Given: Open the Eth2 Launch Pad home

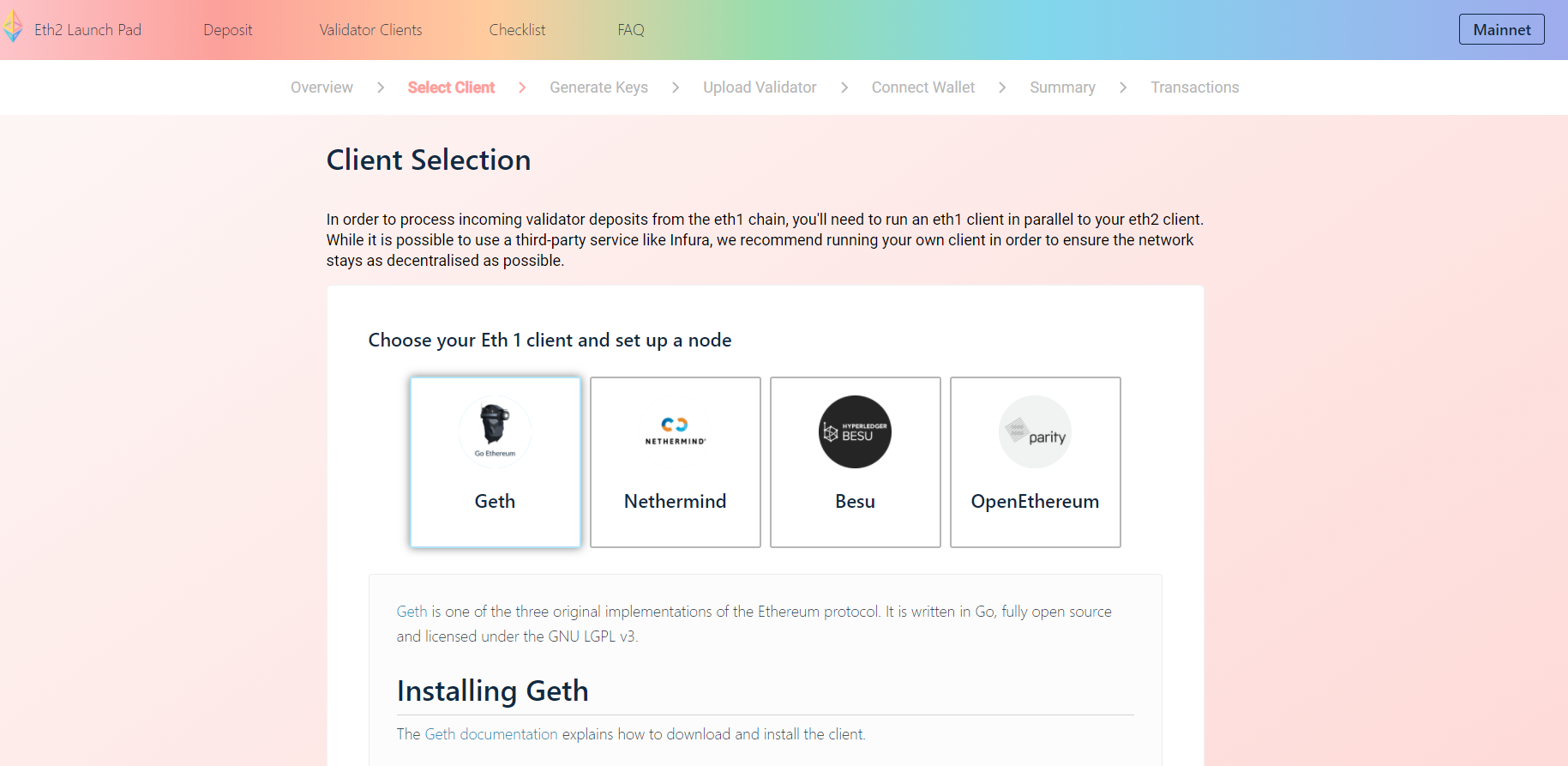Looking at the screenshot, I should click(x=87, y=30).
